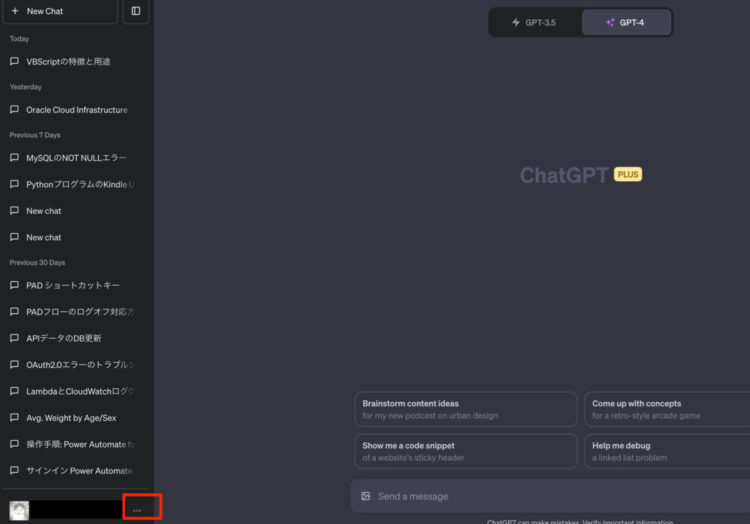
Task: Click the PLUS badge next to ChatGPT
Action: point(628,175)
